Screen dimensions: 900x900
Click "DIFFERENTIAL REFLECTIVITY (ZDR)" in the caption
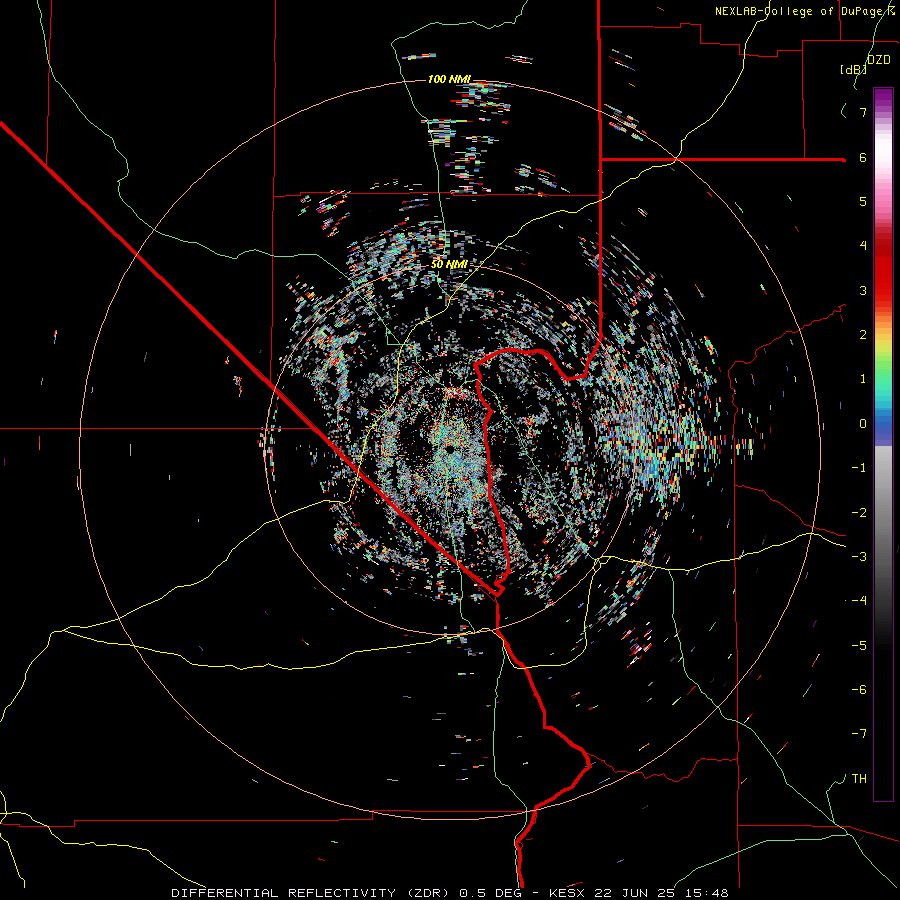click(313, 893)
